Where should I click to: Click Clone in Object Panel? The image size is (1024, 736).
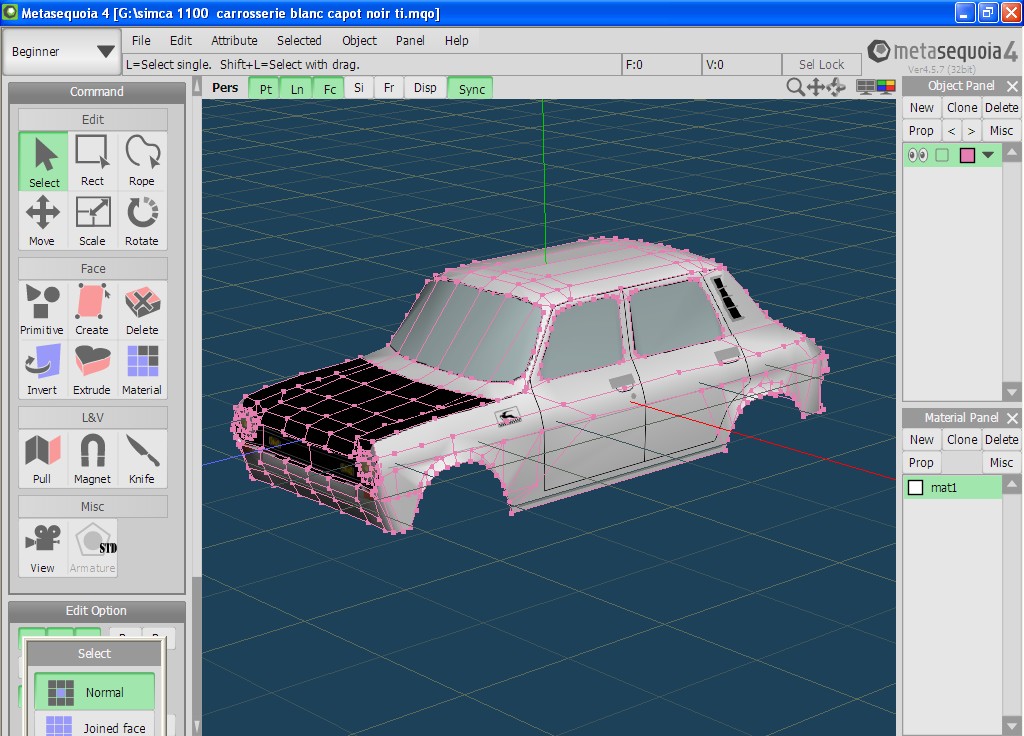[962, 108]
